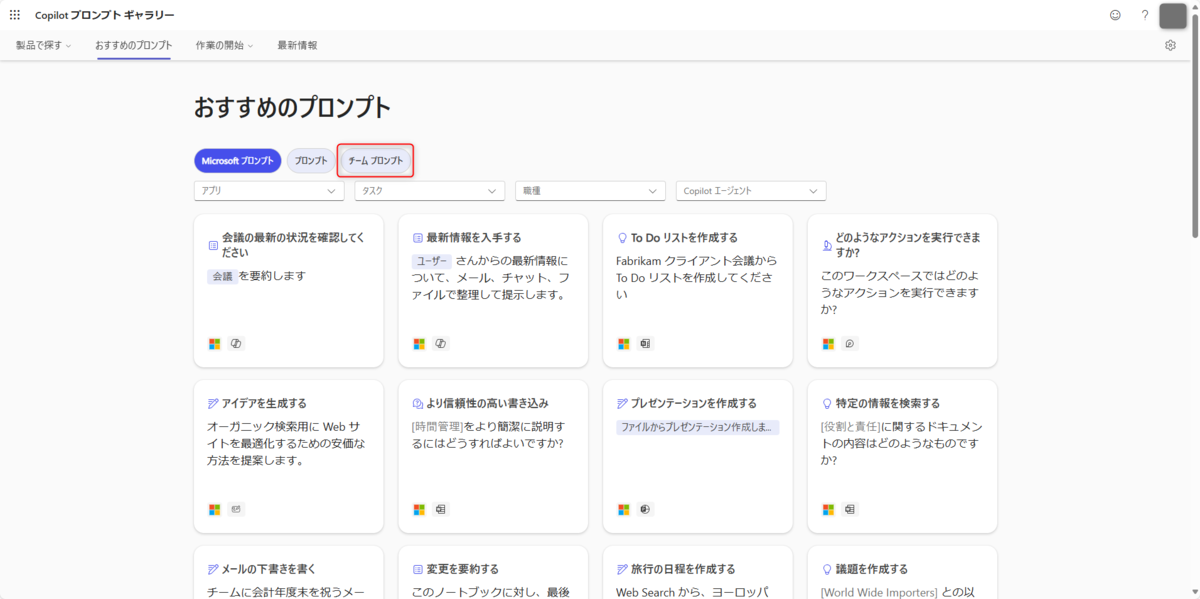
Task: Open the 特定の情報を検索する prompt title
Action: click(888, 403)
